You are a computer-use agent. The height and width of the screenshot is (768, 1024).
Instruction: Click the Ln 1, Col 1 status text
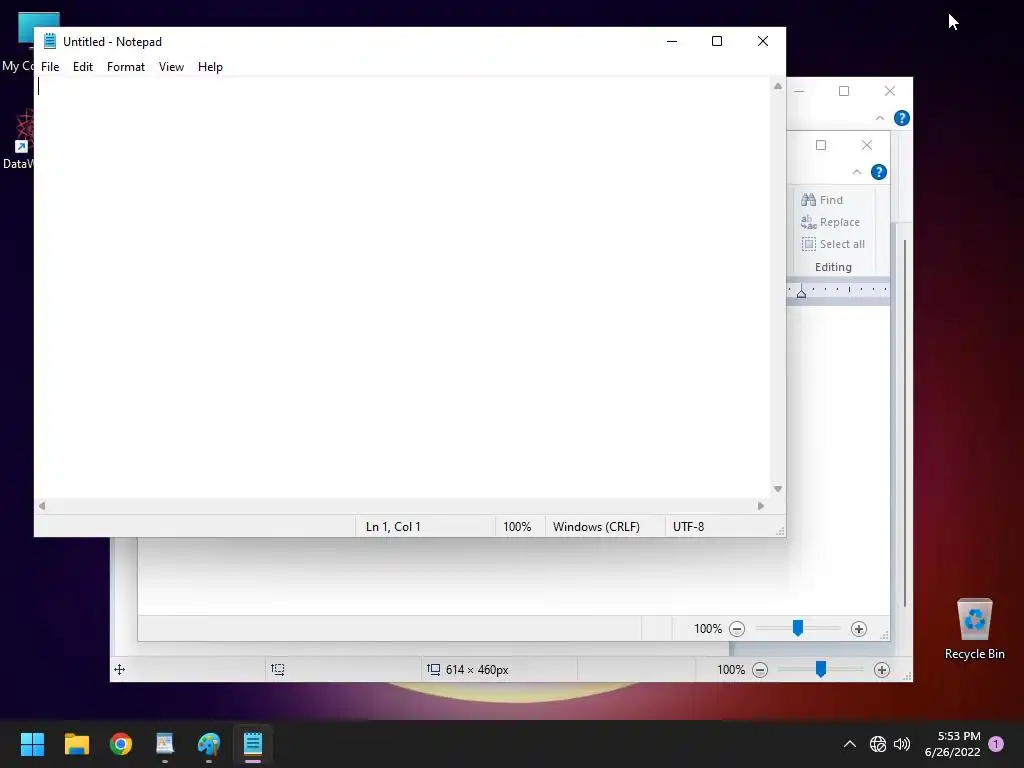[x=393, y=526]
